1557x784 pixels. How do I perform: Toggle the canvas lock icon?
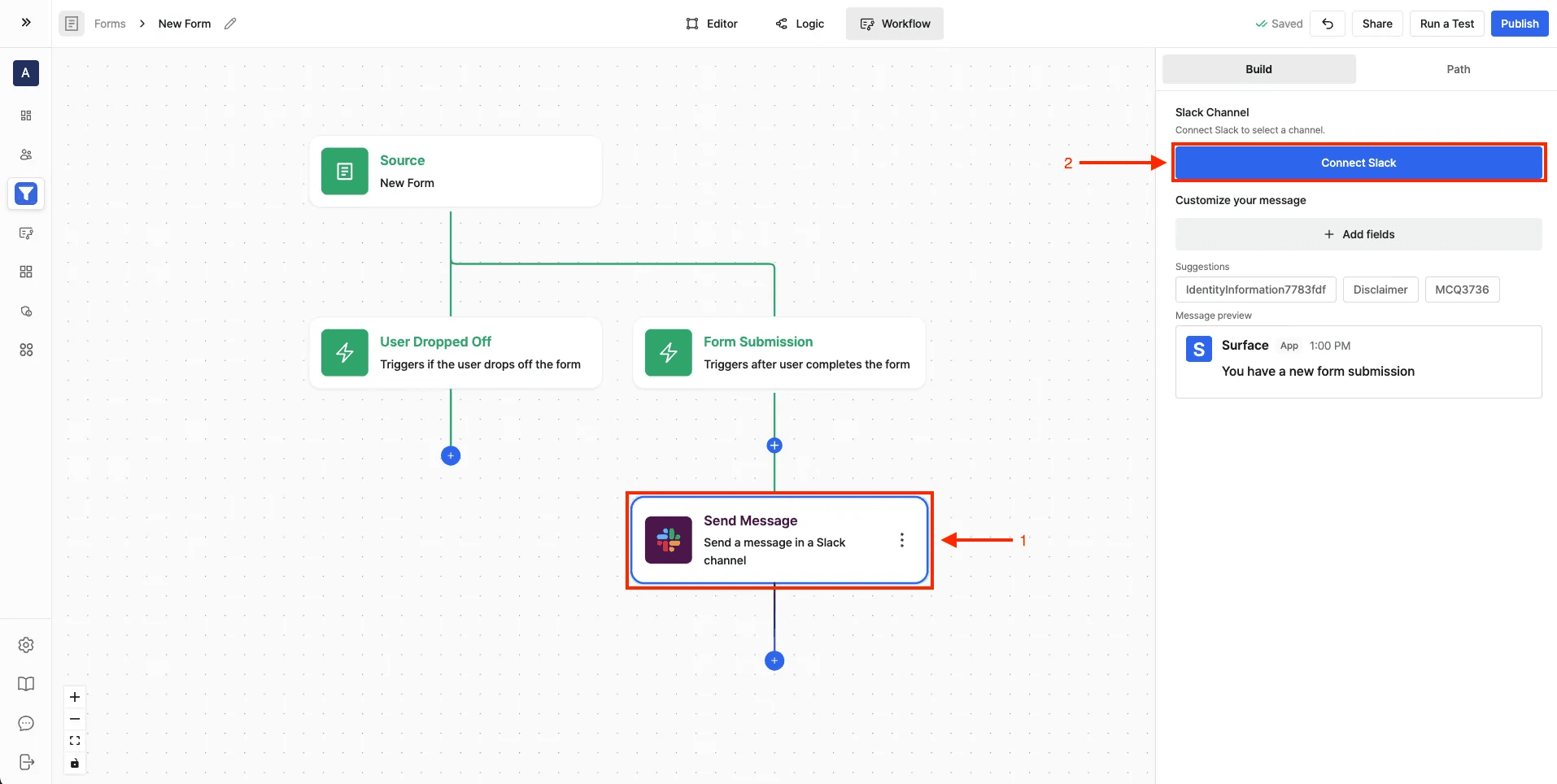click(x=75, y=763)
